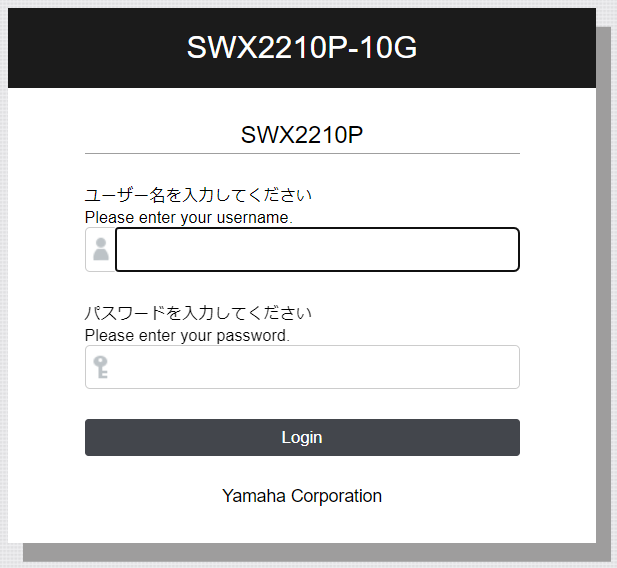Click white space left of the Login button
The image size is (617, 568).
tap(46, 438)
